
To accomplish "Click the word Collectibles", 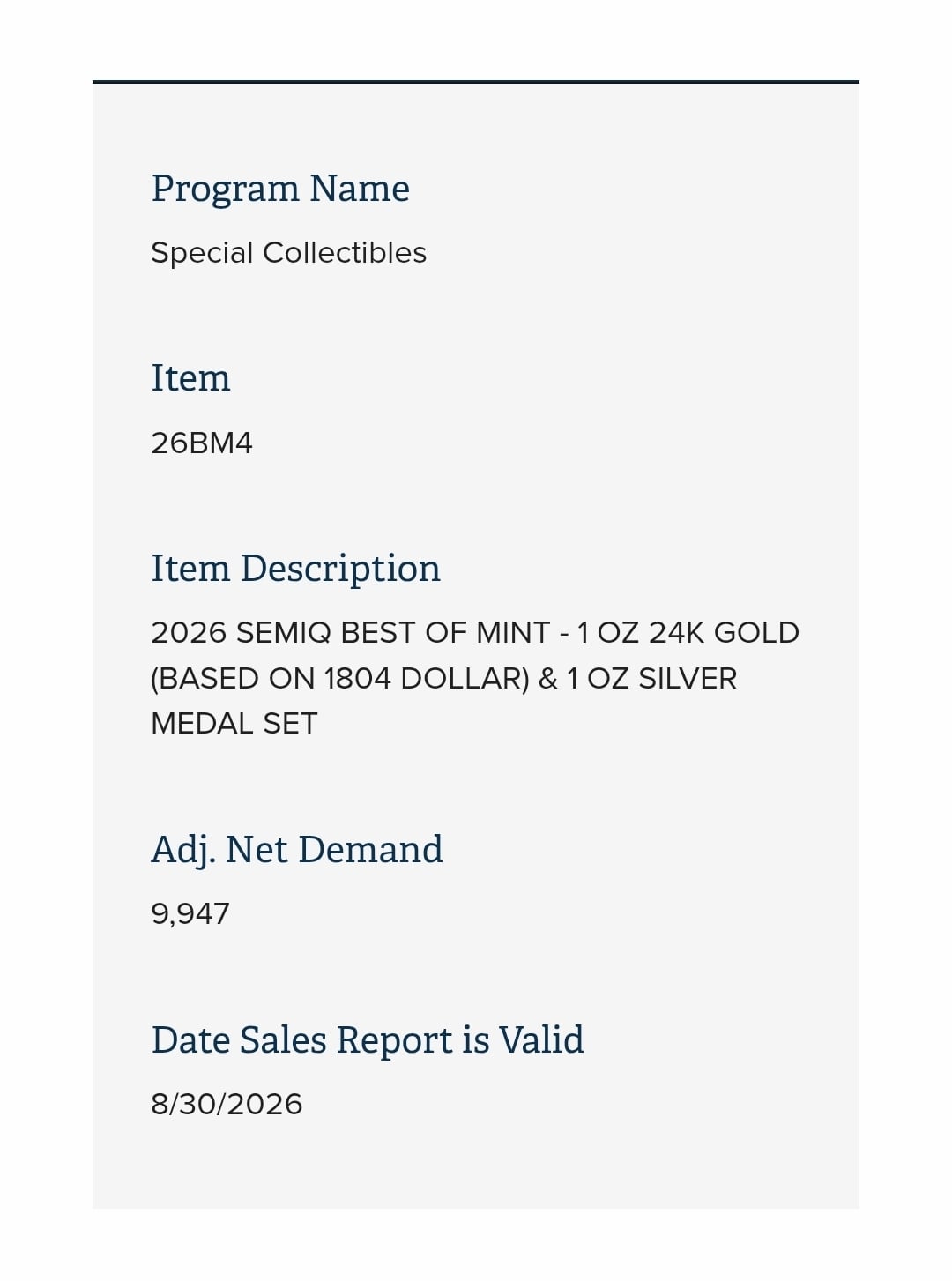I will coord(345,253).
